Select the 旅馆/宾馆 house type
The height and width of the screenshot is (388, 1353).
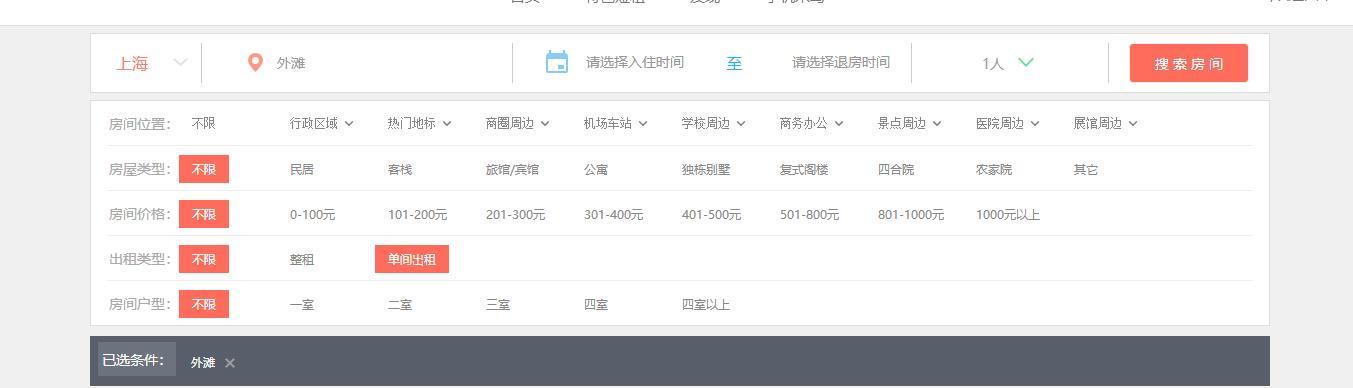512,170
